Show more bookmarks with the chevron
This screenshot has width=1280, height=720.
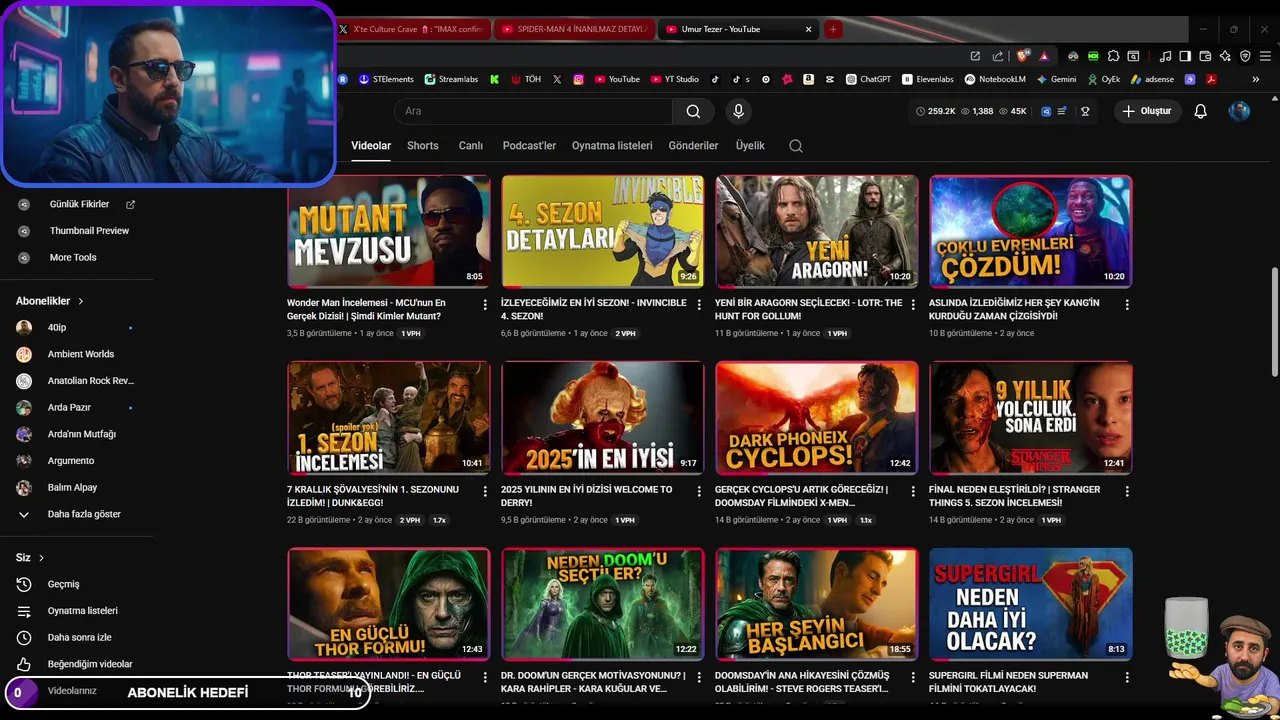click(1255, 79)
